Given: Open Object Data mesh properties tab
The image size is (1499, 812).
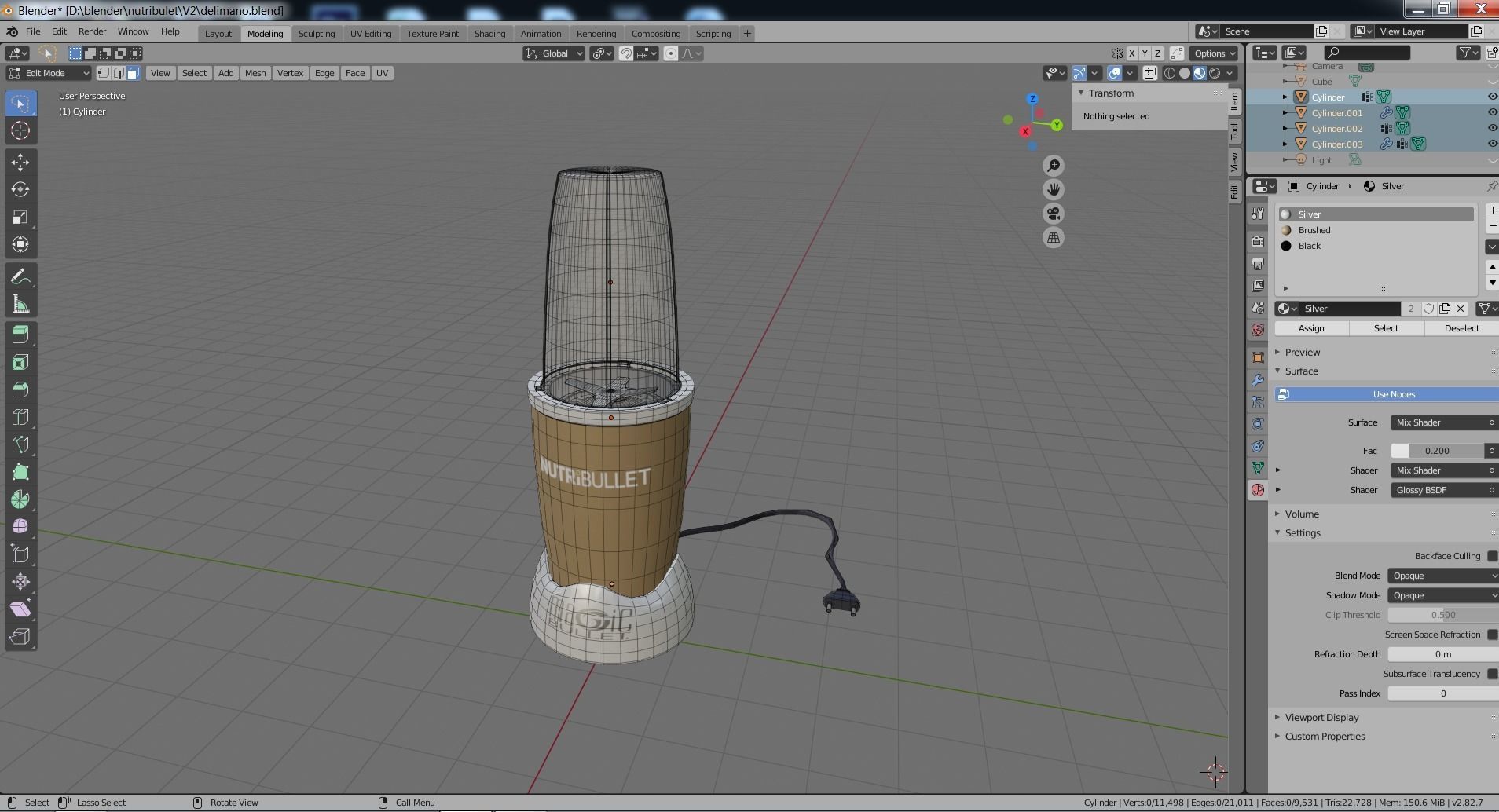Looking at the screenshot, I should pyautogui.click(x=1258, y=468).
